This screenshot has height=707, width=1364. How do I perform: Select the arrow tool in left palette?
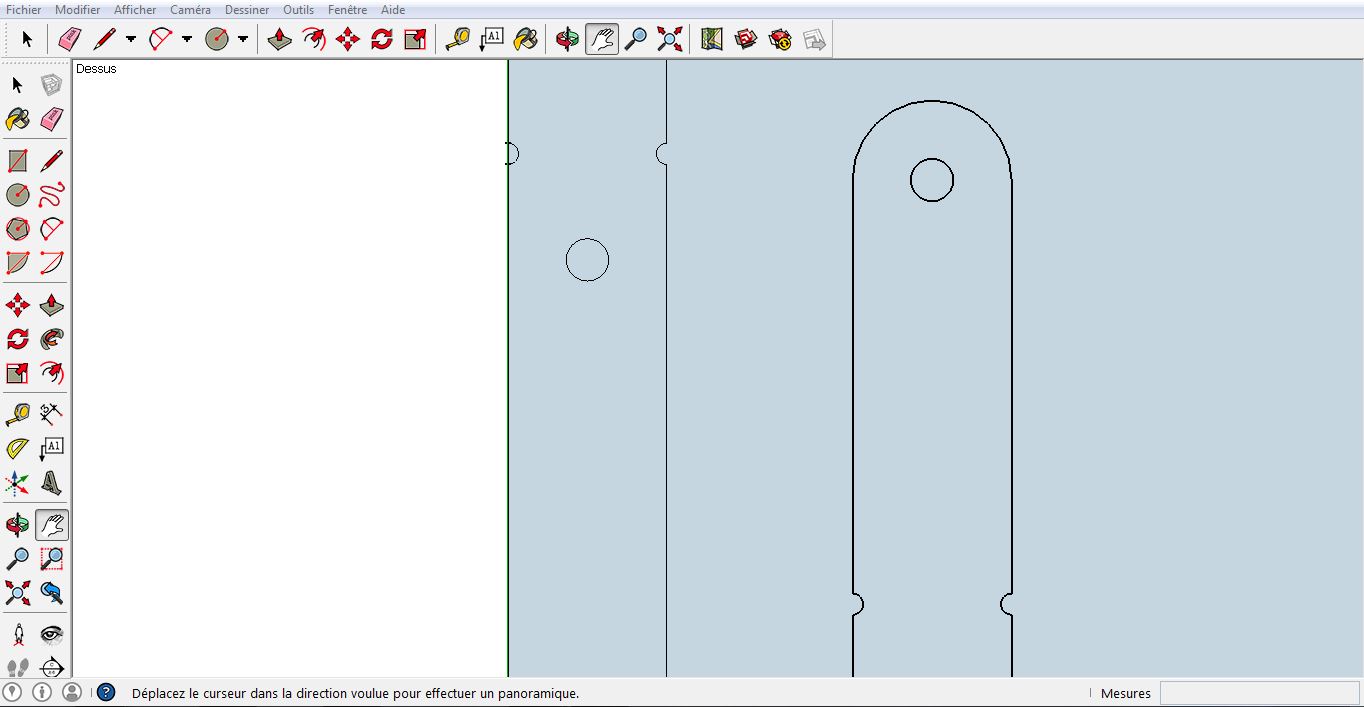[x=18, y=85]
